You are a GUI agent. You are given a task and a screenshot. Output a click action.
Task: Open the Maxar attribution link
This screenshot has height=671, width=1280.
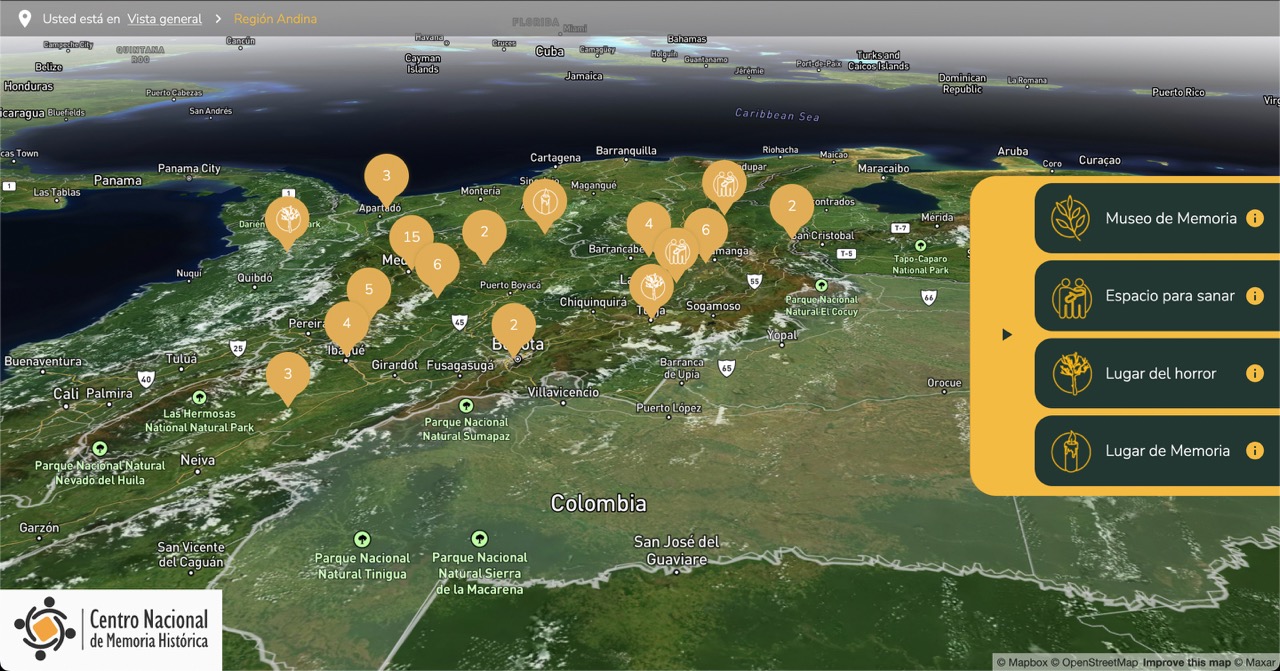1256,662
